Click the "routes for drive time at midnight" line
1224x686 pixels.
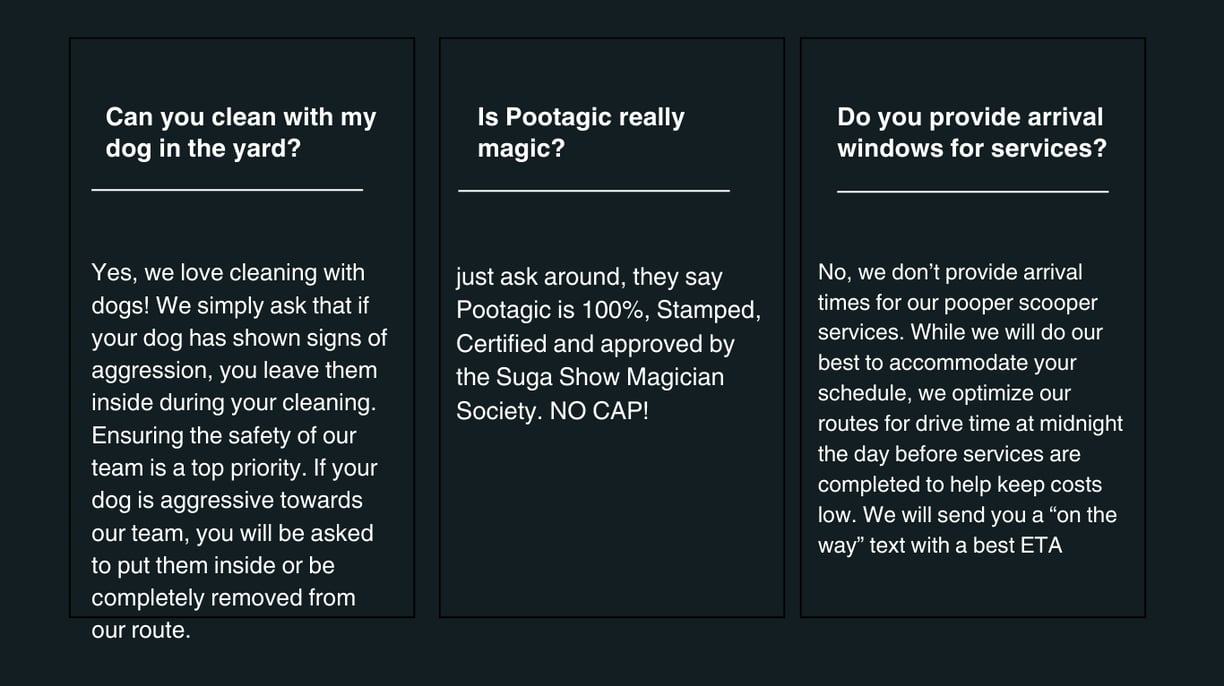(x=970, y=424)
